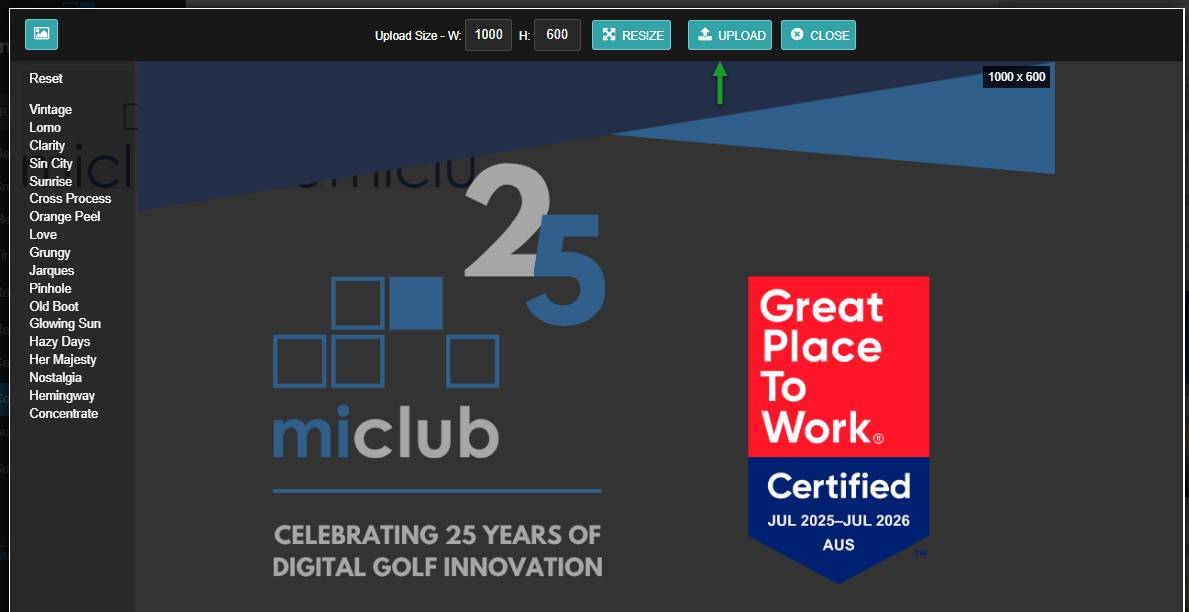This screenshot has height=612, width=1189.
Task: Choose the Love filter
Action: click(43, 234)
